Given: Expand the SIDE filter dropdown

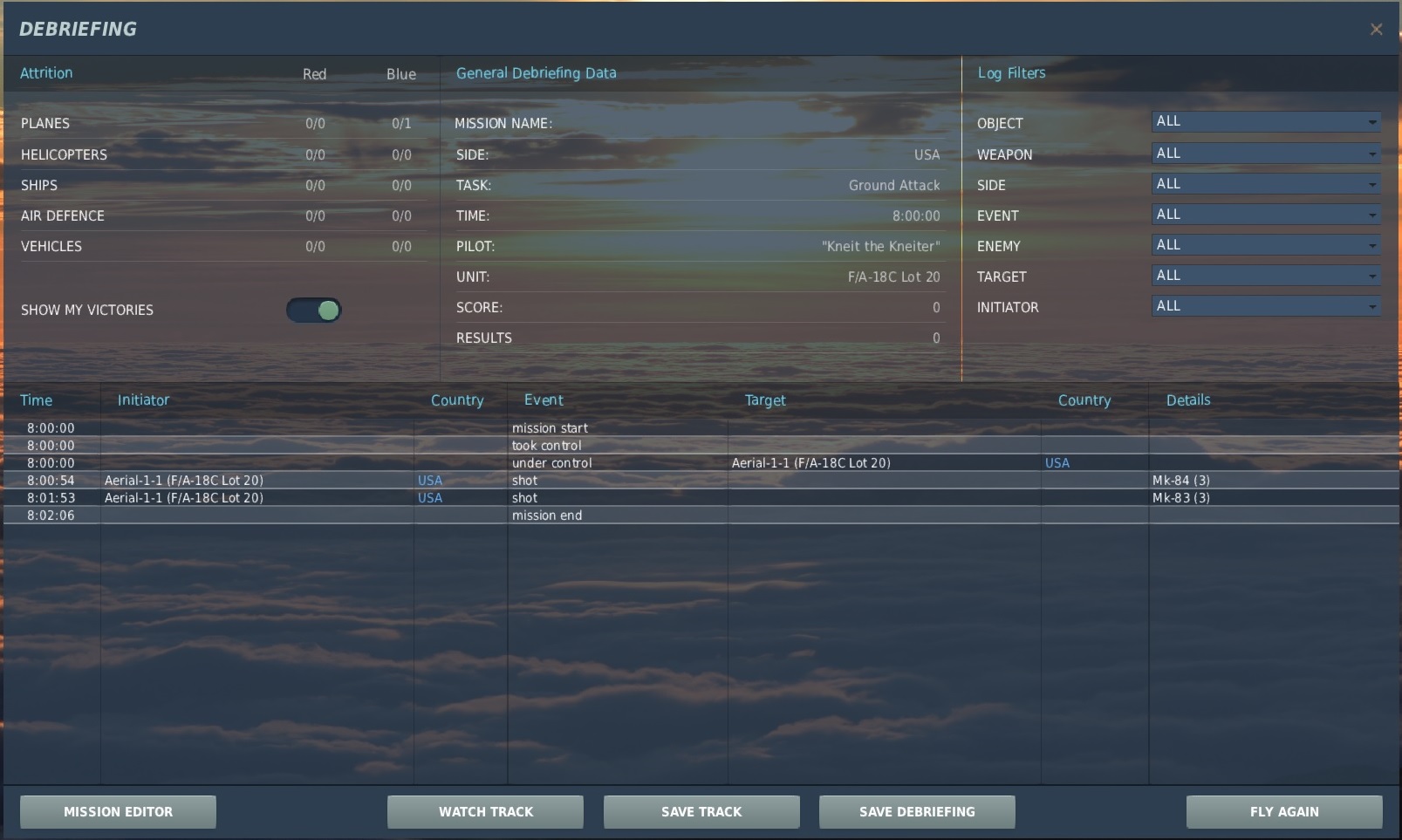Looking at the screenshot, I should (1266, 184).
